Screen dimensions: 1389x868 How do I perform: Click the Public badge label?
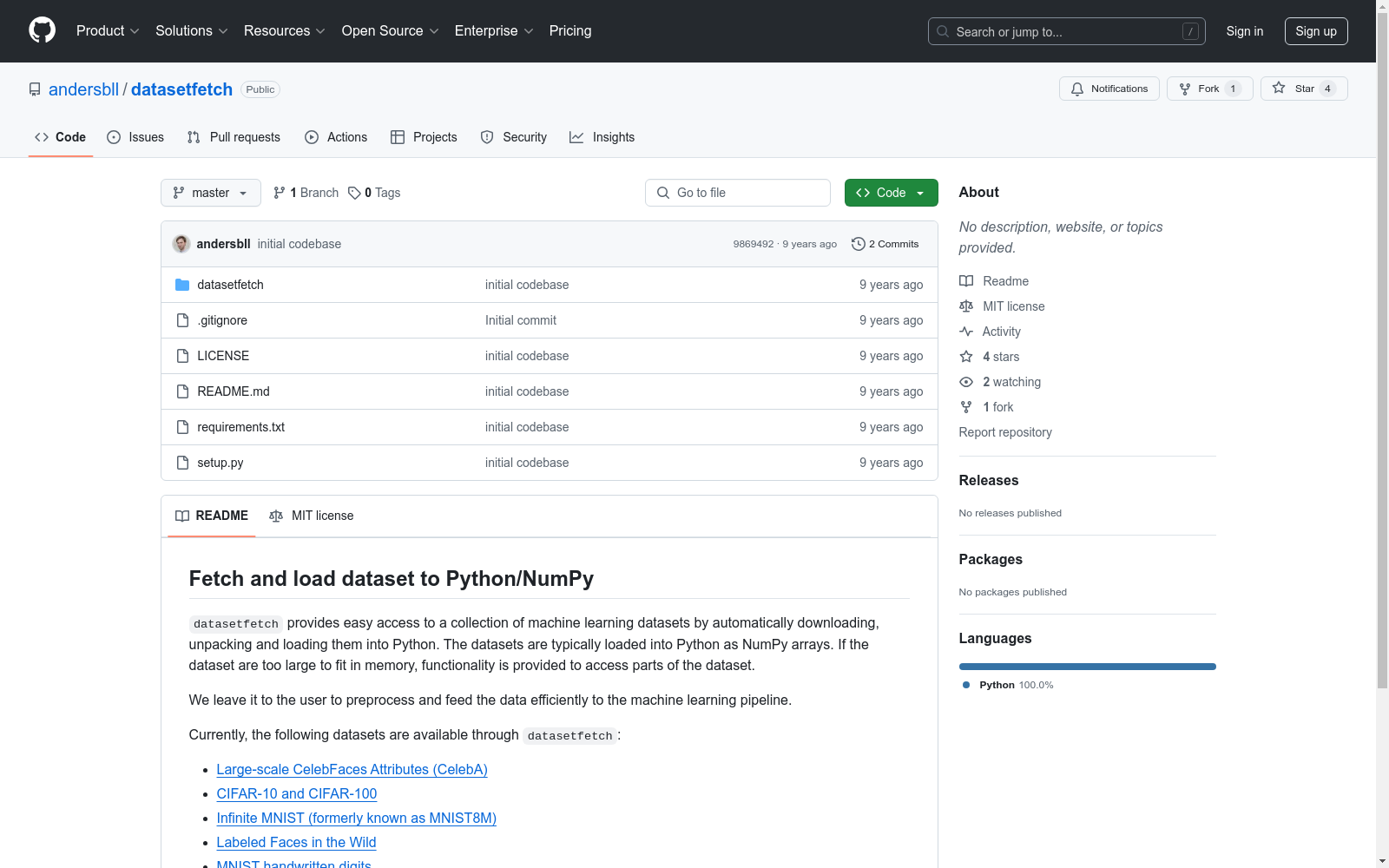pyautogui.click(x=260, y=89)
